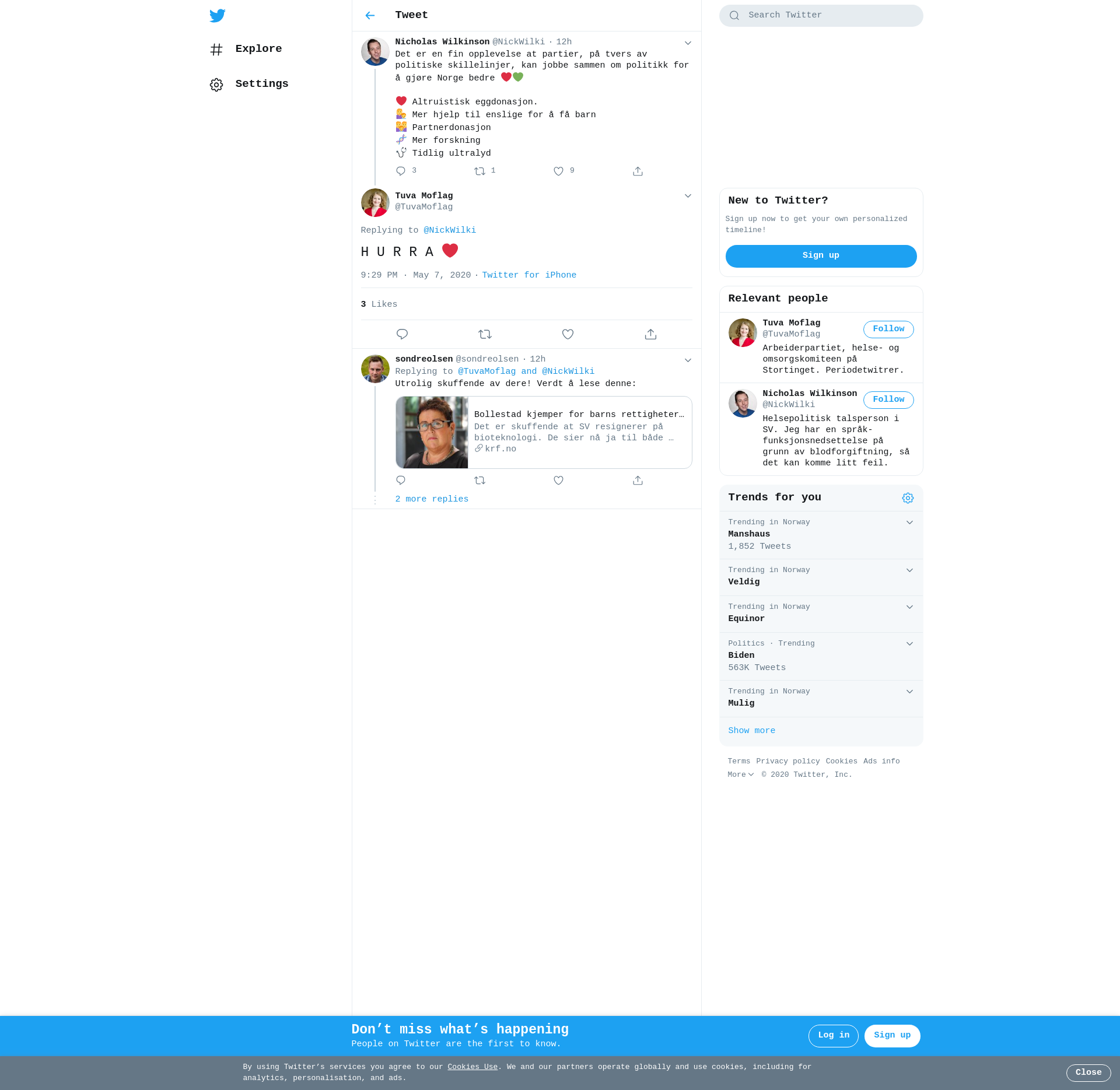Viewport: 1120px width, 1090px height.
Task: Open the Explore menu item
Action: pos(258,49)
